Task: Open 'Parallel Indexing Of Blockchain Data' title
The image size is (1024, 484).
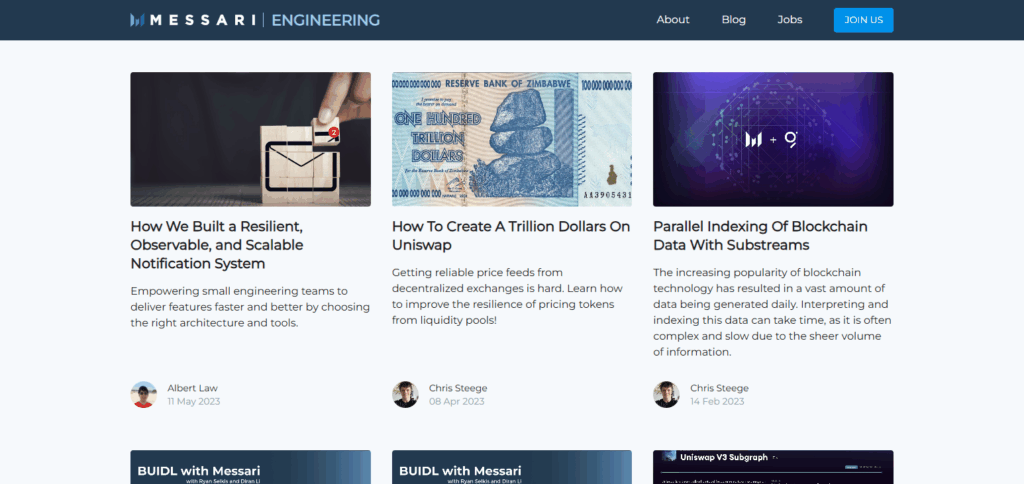Action: [x=760, y=236]
